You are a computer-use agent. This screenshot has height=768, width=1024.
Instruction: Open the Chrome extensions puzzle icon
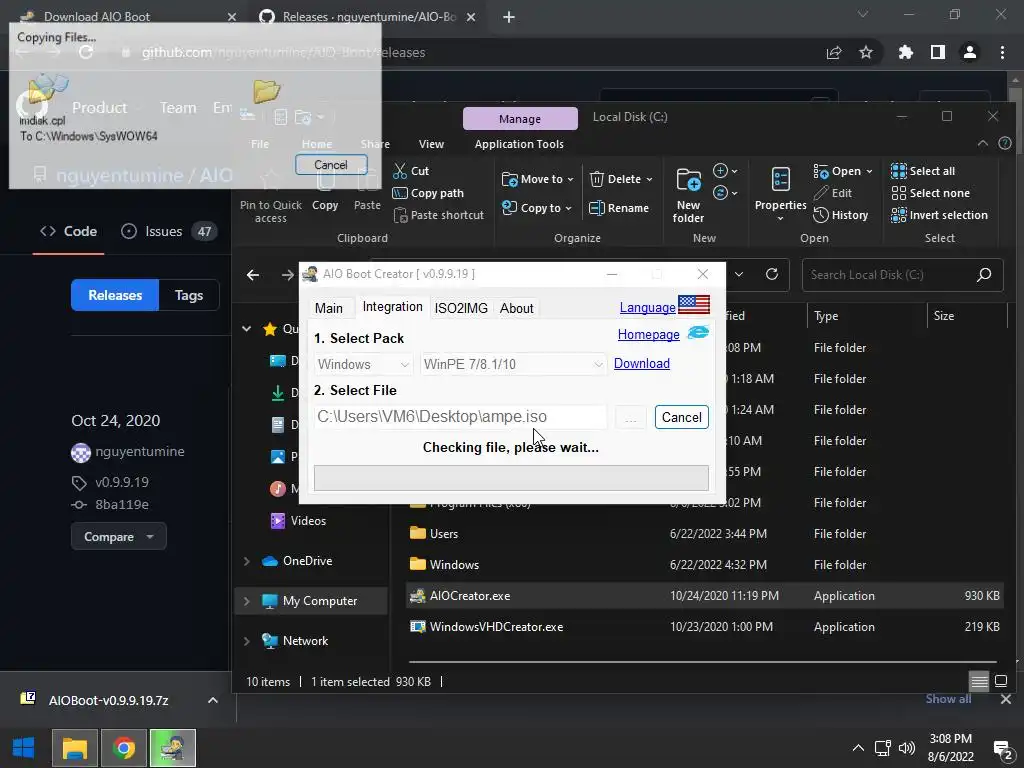point(906,52)
